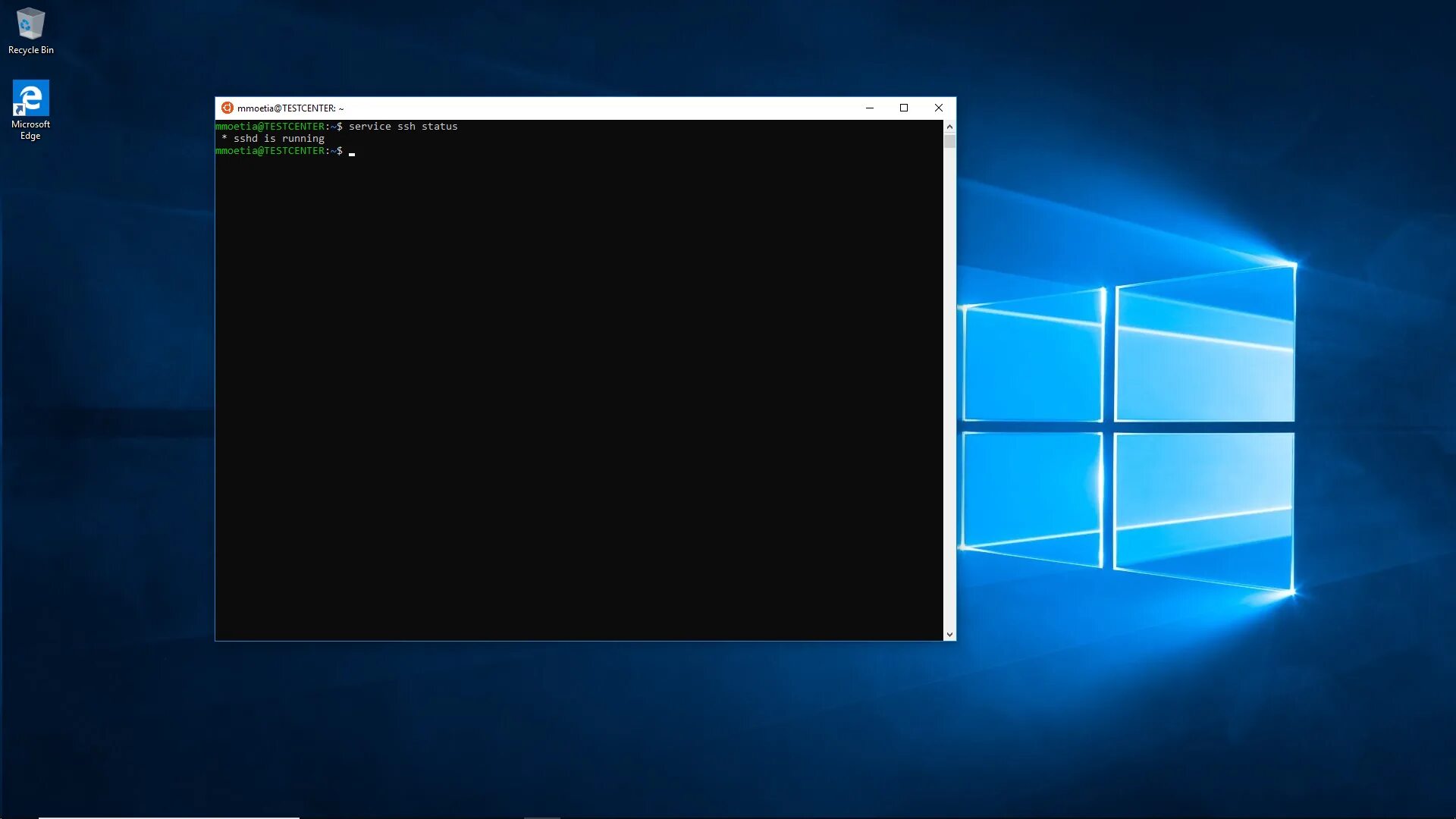Click the blinking cursor at the active prompt
Image resolution: width=1456 pixels, height=819 pixels.
[352, 152]
